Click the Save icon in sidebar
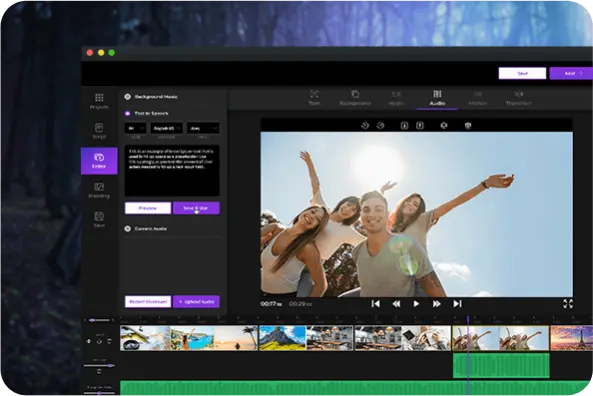The height and width of the screenshot is (396, 593). pos(99,219)
